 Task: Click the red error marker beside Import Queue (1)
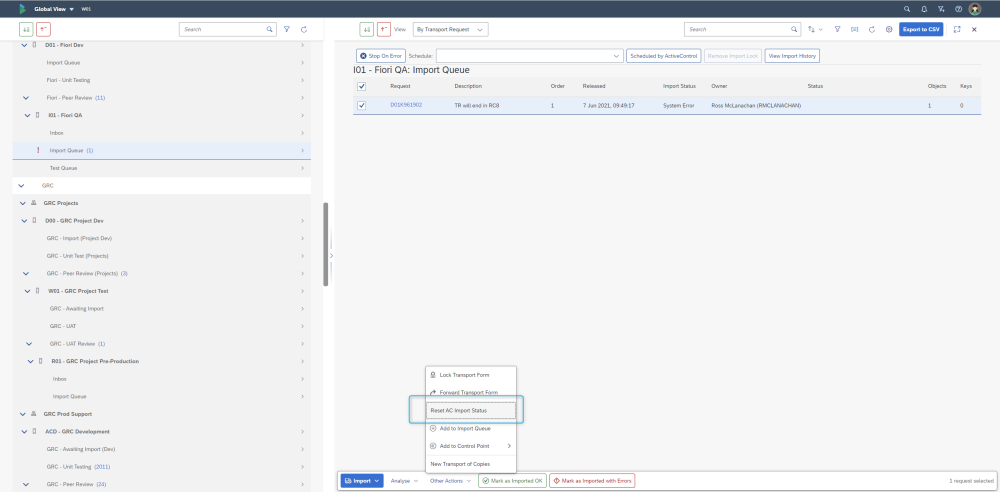[x=38, y=151]
